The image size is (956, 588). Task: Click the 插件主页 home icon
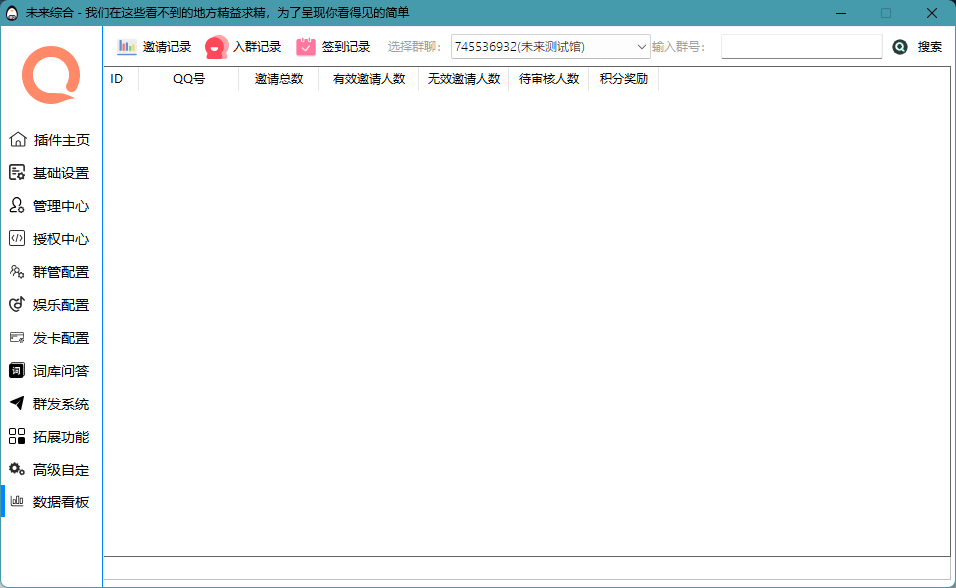coord(17,140)
